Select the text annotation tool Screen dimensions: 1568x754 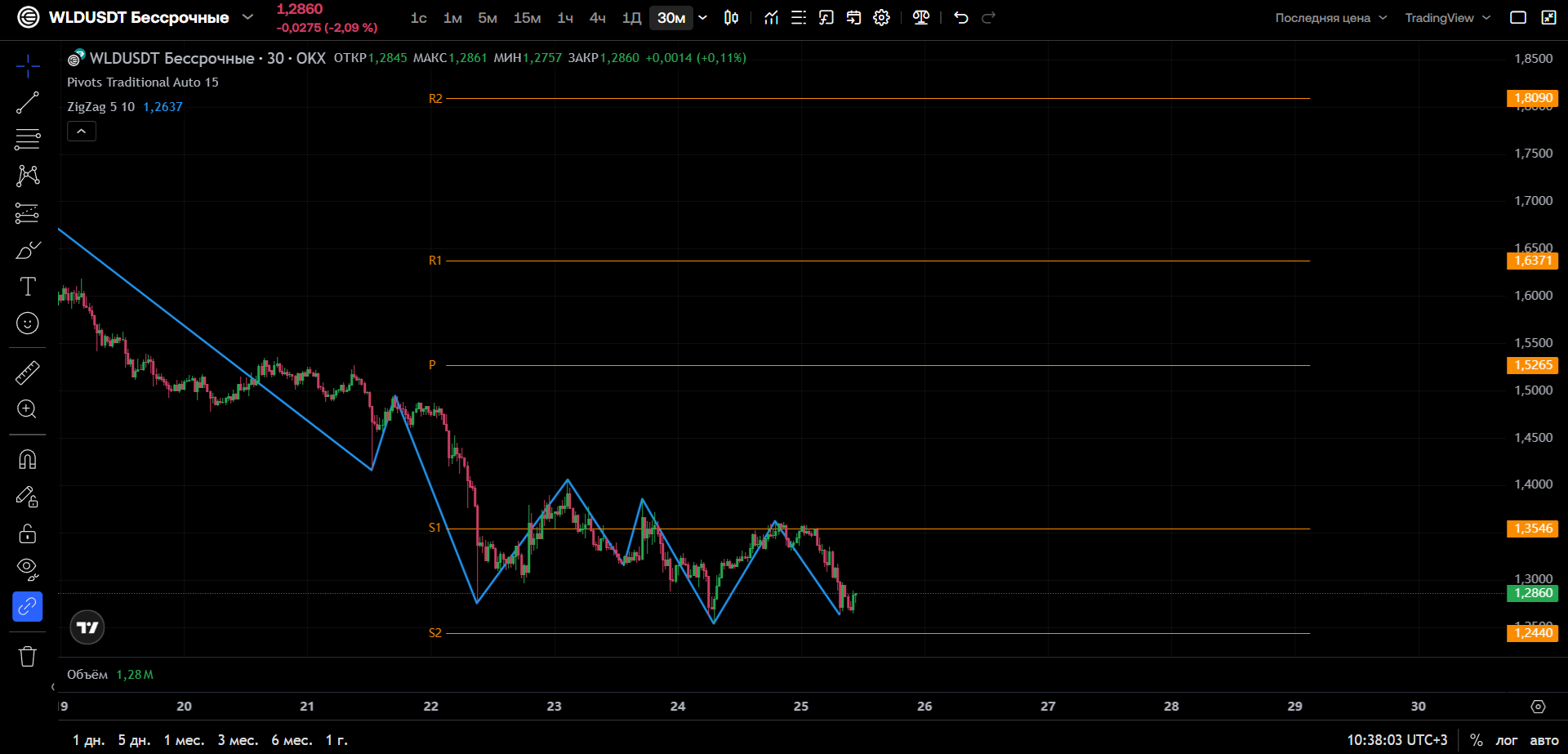click(x=28, y=287)
